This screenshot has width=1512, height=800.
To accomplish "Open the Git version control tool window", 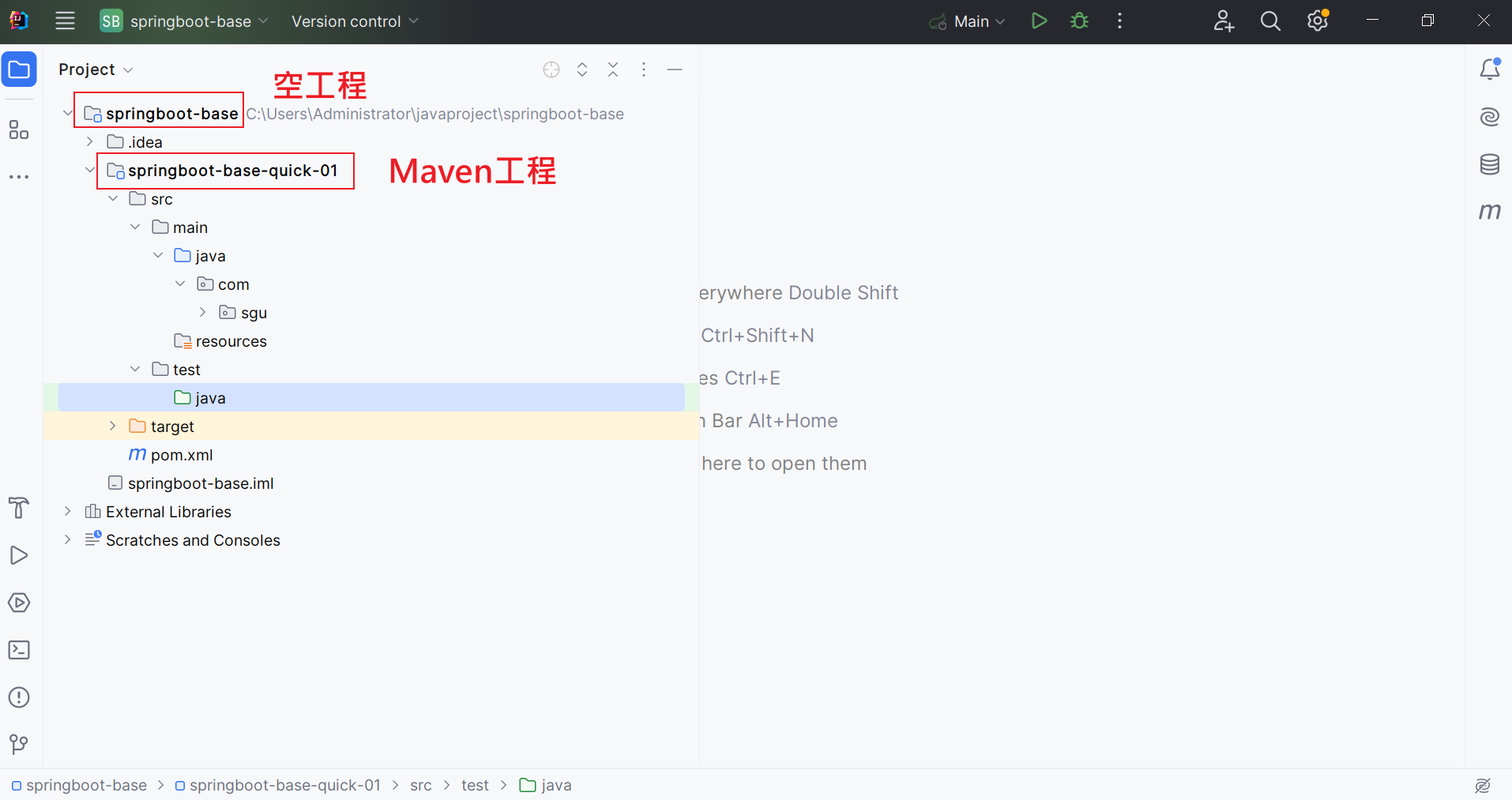I will [19, 744].
